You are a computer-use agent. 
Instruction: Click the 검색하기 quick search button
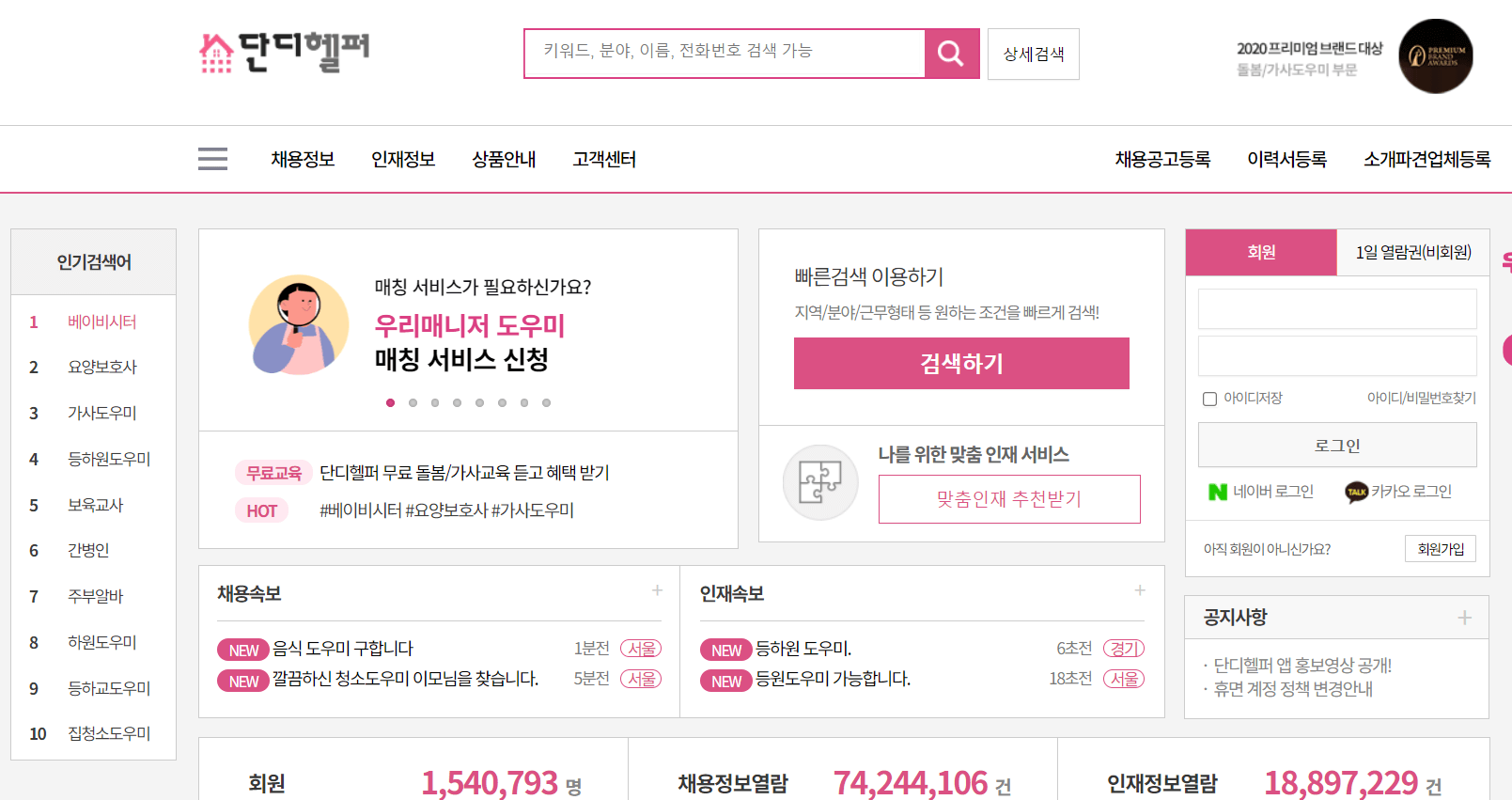coord(961,363)
